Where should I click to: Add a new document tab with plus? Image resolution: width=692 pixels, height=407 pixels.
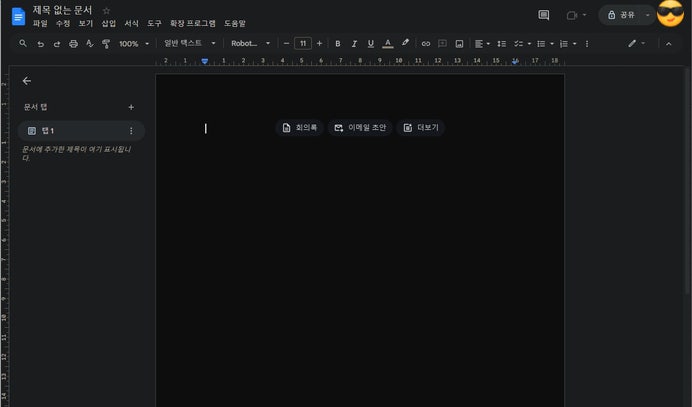[131, 107]
